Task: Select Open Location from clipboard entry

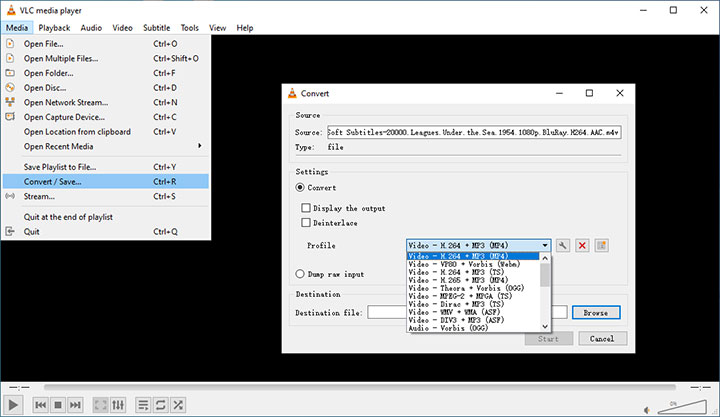Action: click(x=106, y=131)
